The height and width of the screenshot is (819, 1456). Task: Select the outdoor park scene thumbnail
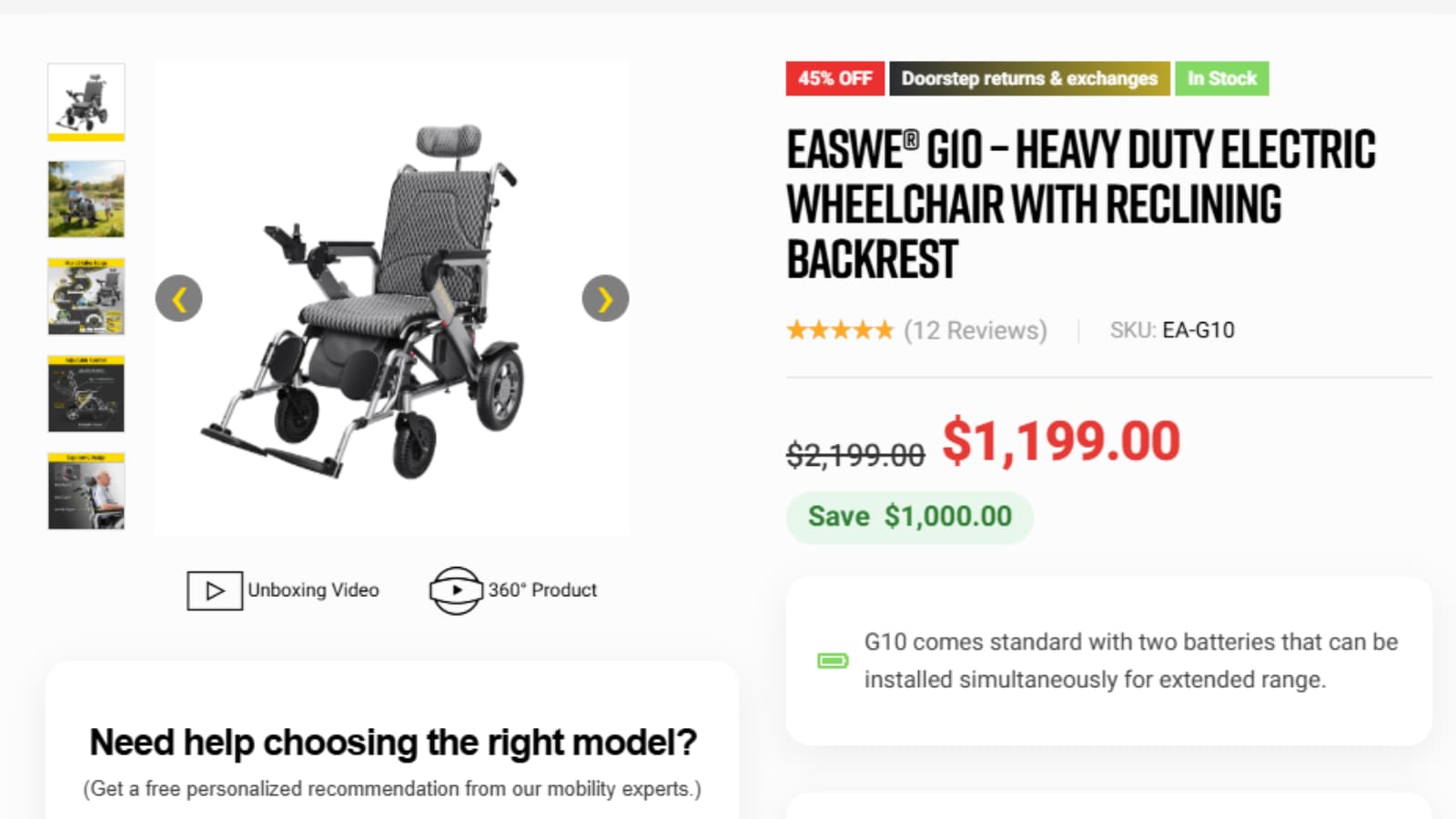click(x=86, y=199)
